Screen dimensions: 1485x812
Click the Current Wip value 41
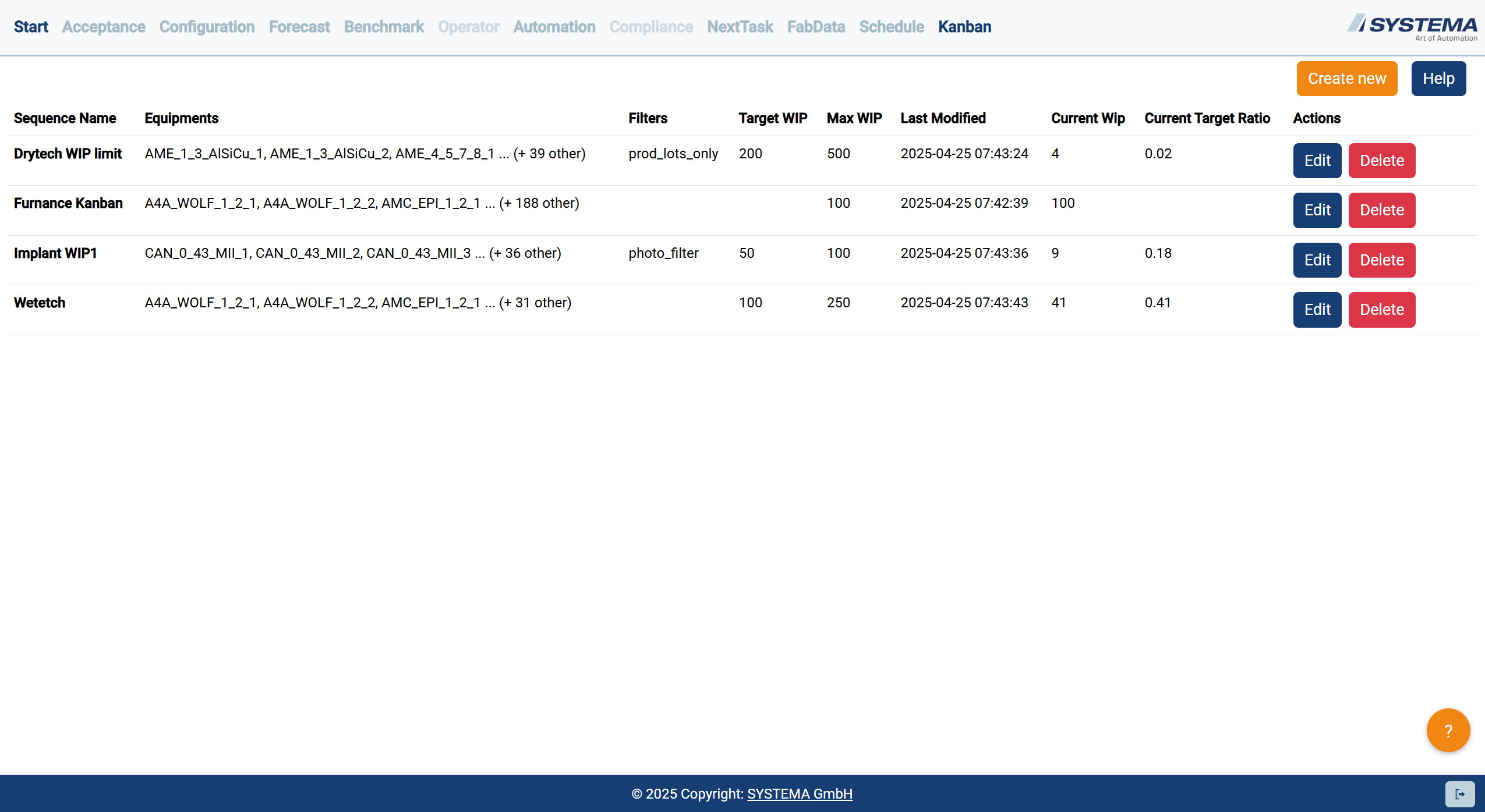click(x=1059, y=303)
